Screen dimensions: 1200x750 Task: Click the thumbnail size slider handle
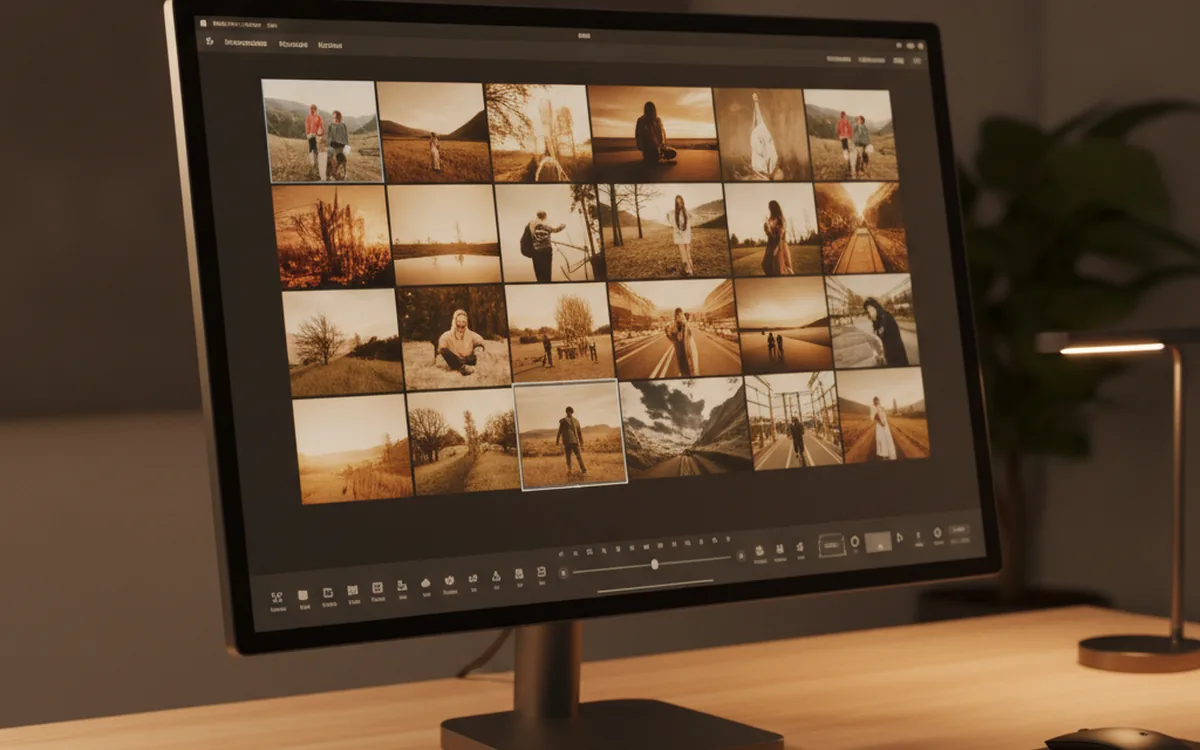pyautogui.click(x=654, y=565)
